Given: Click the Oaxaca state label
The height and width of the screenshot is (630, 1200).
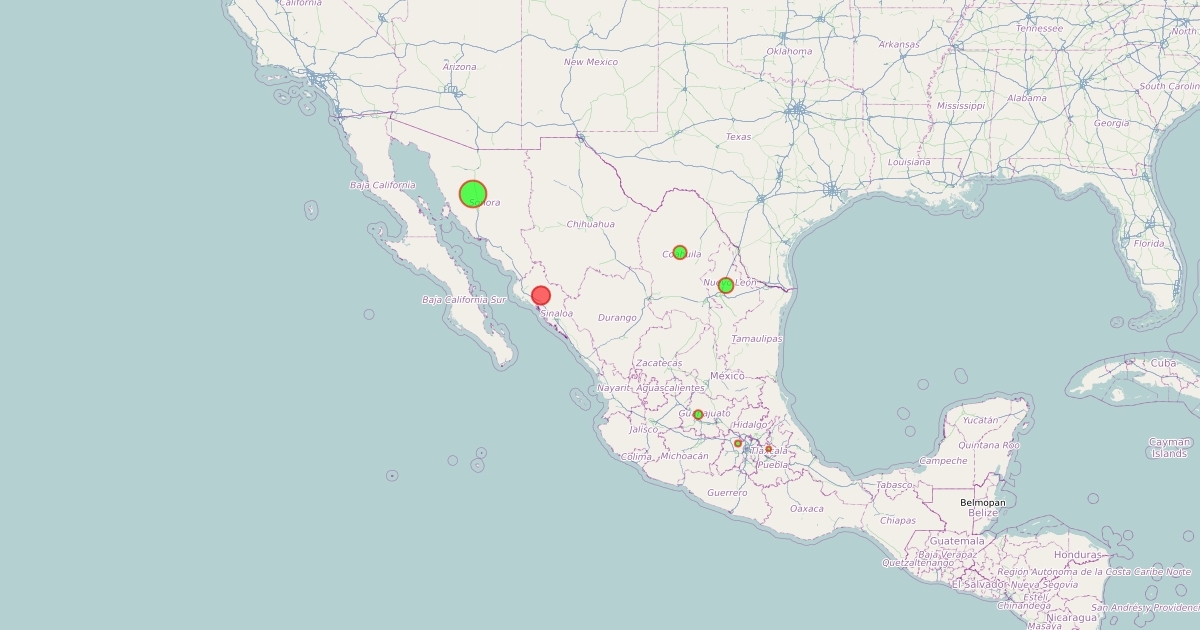Looking at the screenshot, I should pyautogui.click(x=807, y=508).
